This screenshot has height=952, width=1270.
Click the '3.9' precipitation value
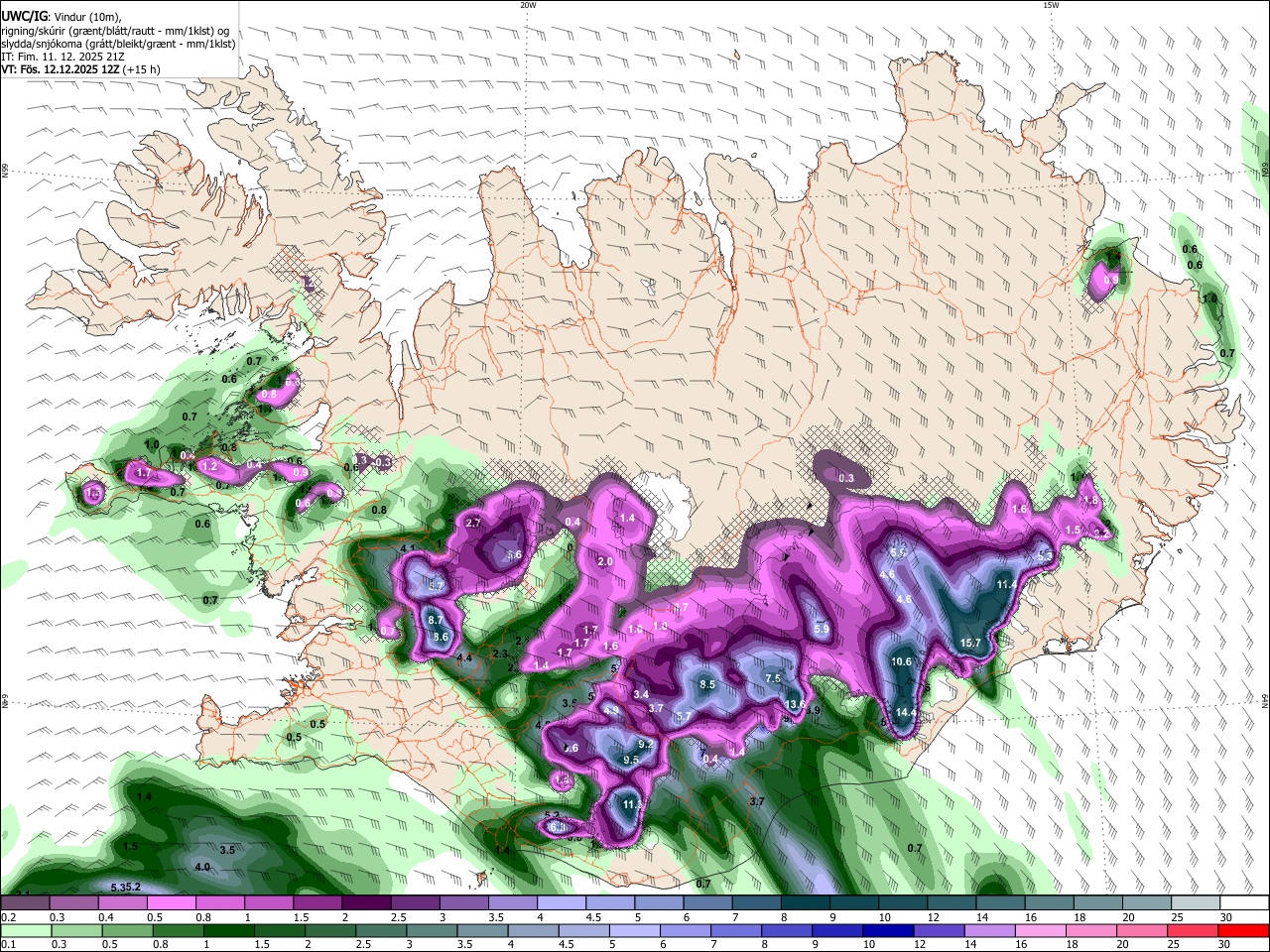click(x=813, y=710)
